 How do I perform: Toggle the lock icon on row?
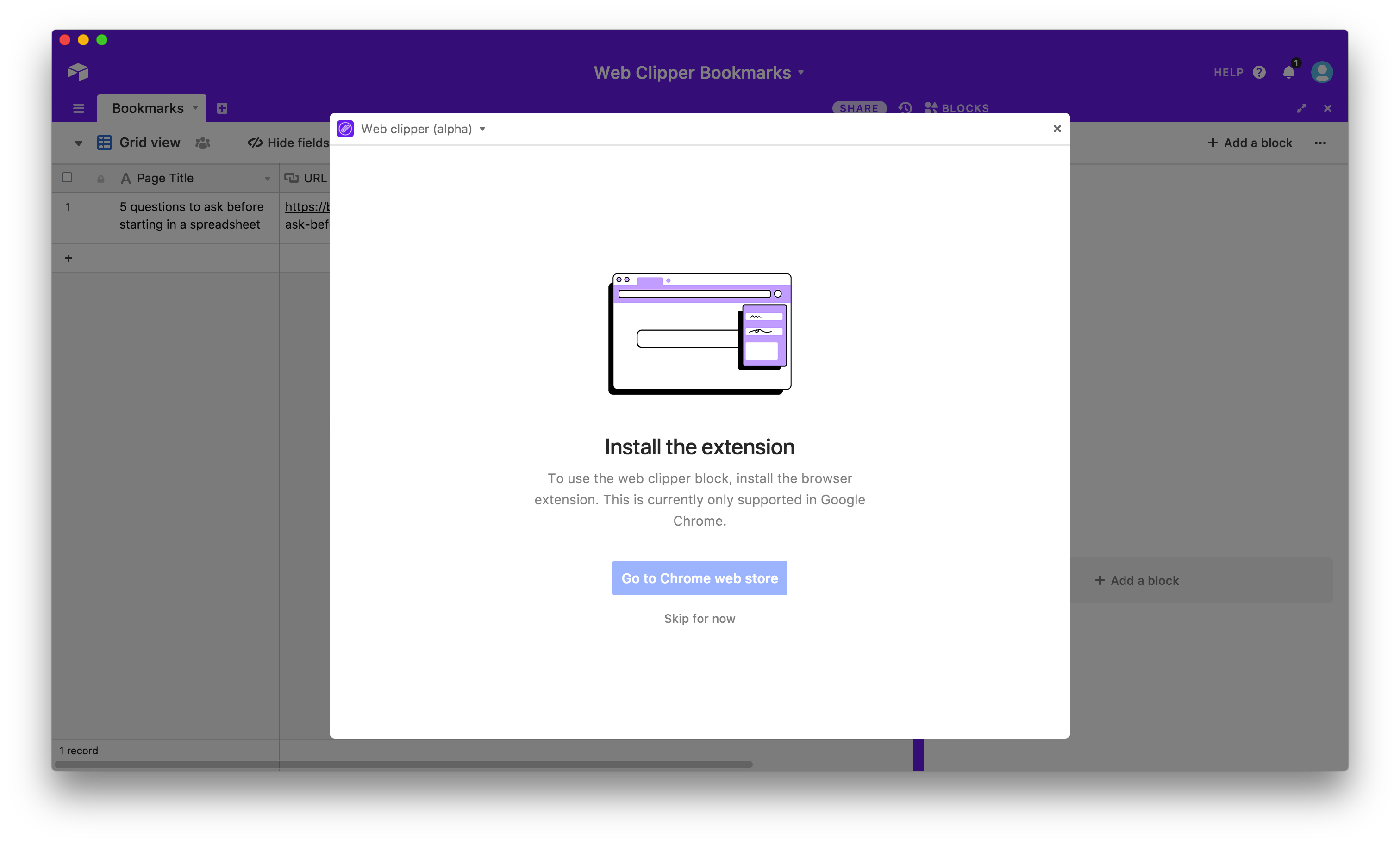coord(100,178)
